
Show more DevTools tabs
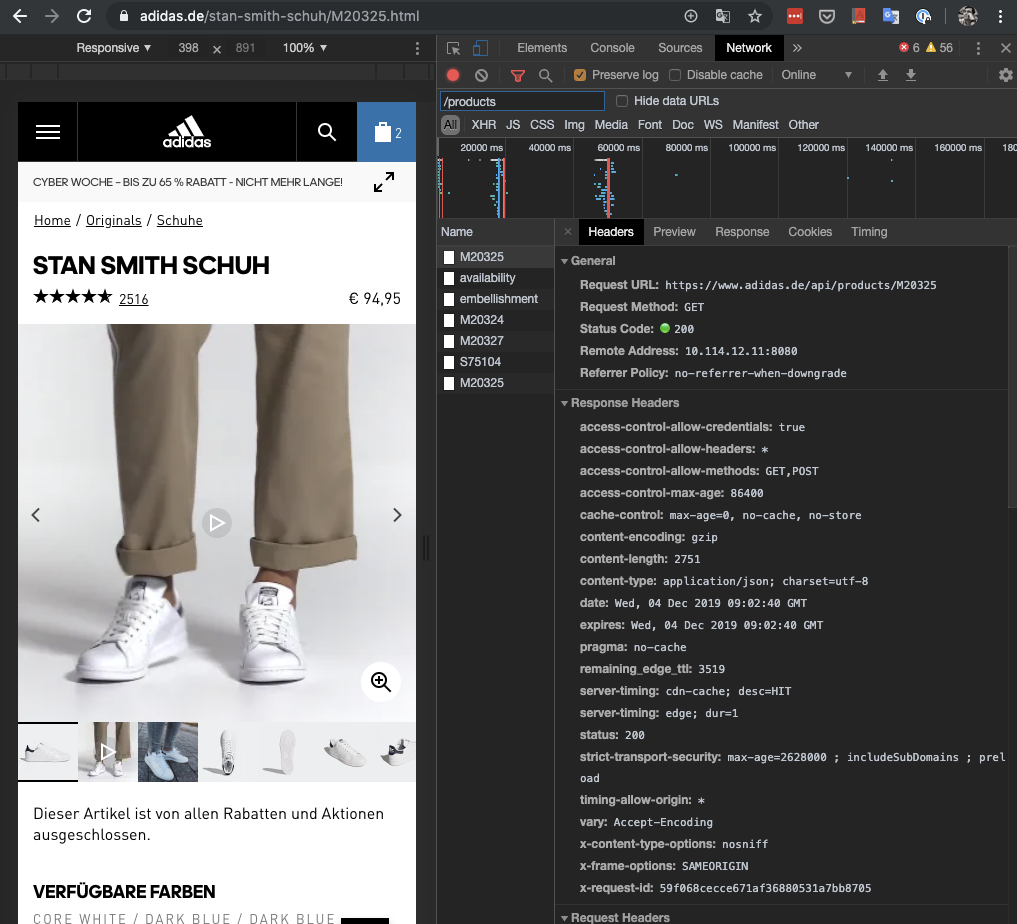[x=797, y=48]
